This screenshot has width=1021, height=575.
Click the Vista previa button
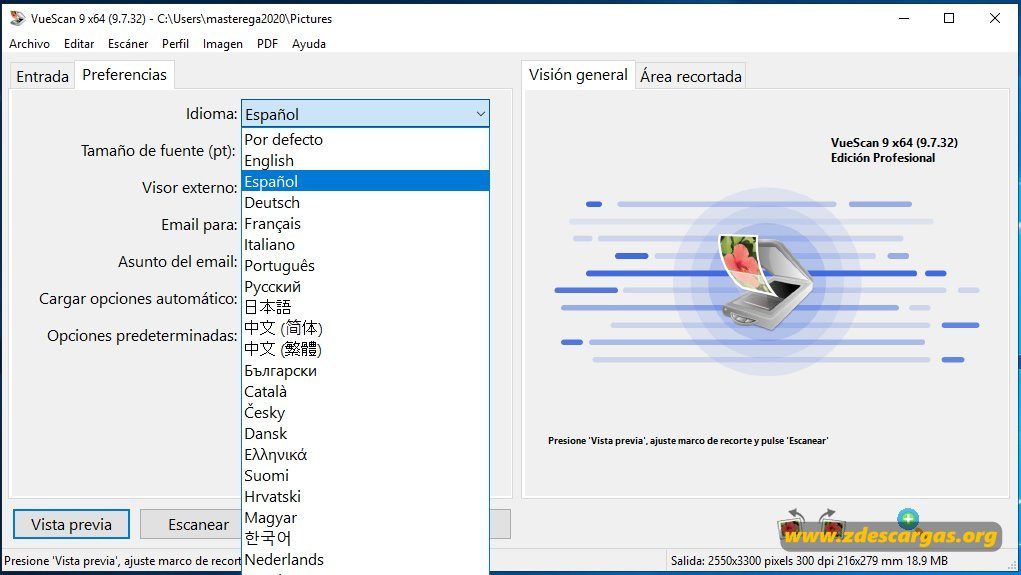click(71, 524)
